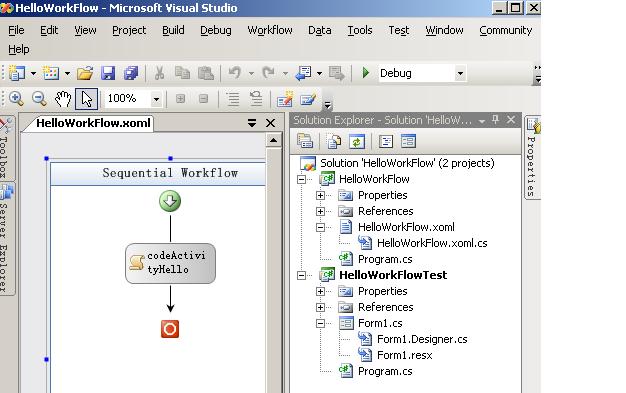Click the Undo arrow icon
The height and width of the screenshot is (393, 626).
[235, 73]
